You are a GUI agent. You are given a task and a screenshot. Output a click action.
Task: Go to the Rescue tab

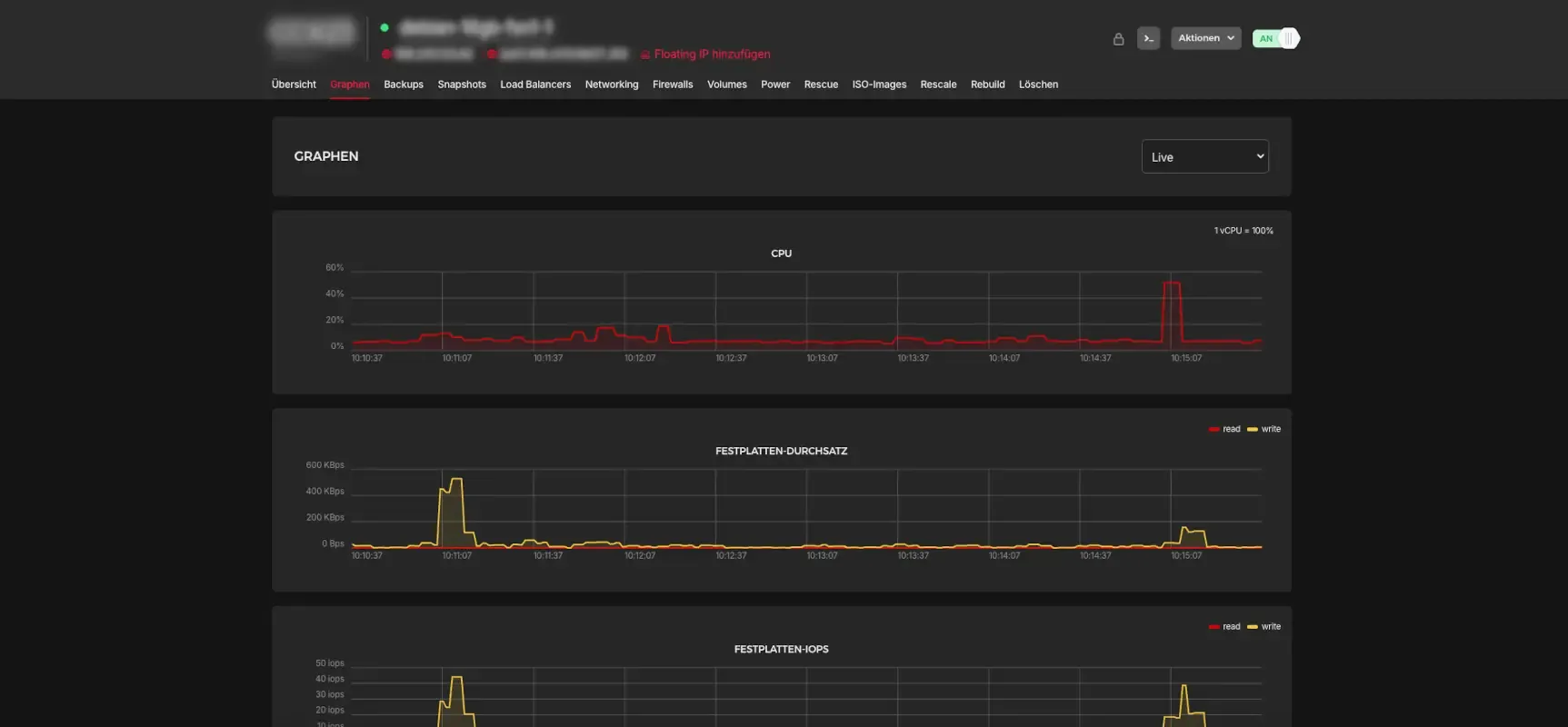point(821,85)
